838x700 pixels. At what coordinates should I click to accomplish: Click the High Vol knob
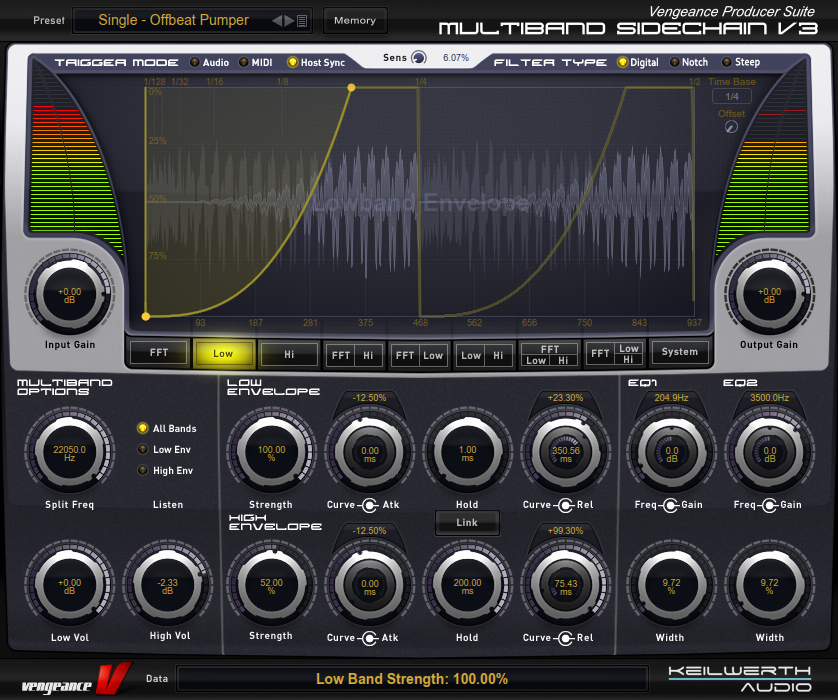[x=168, y=585]
